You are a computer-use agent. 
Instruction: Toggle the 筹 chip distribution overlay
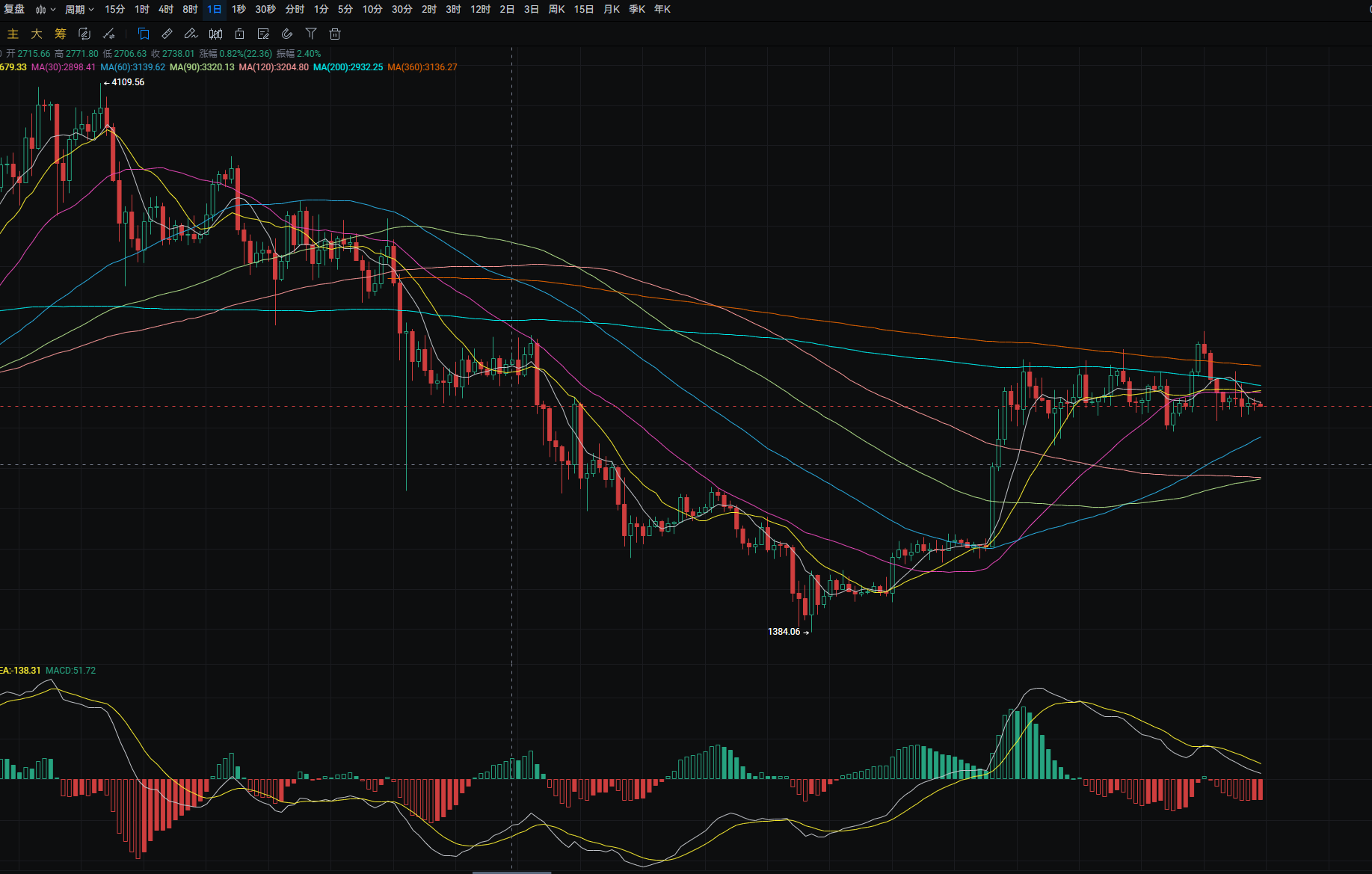[61, 34]
